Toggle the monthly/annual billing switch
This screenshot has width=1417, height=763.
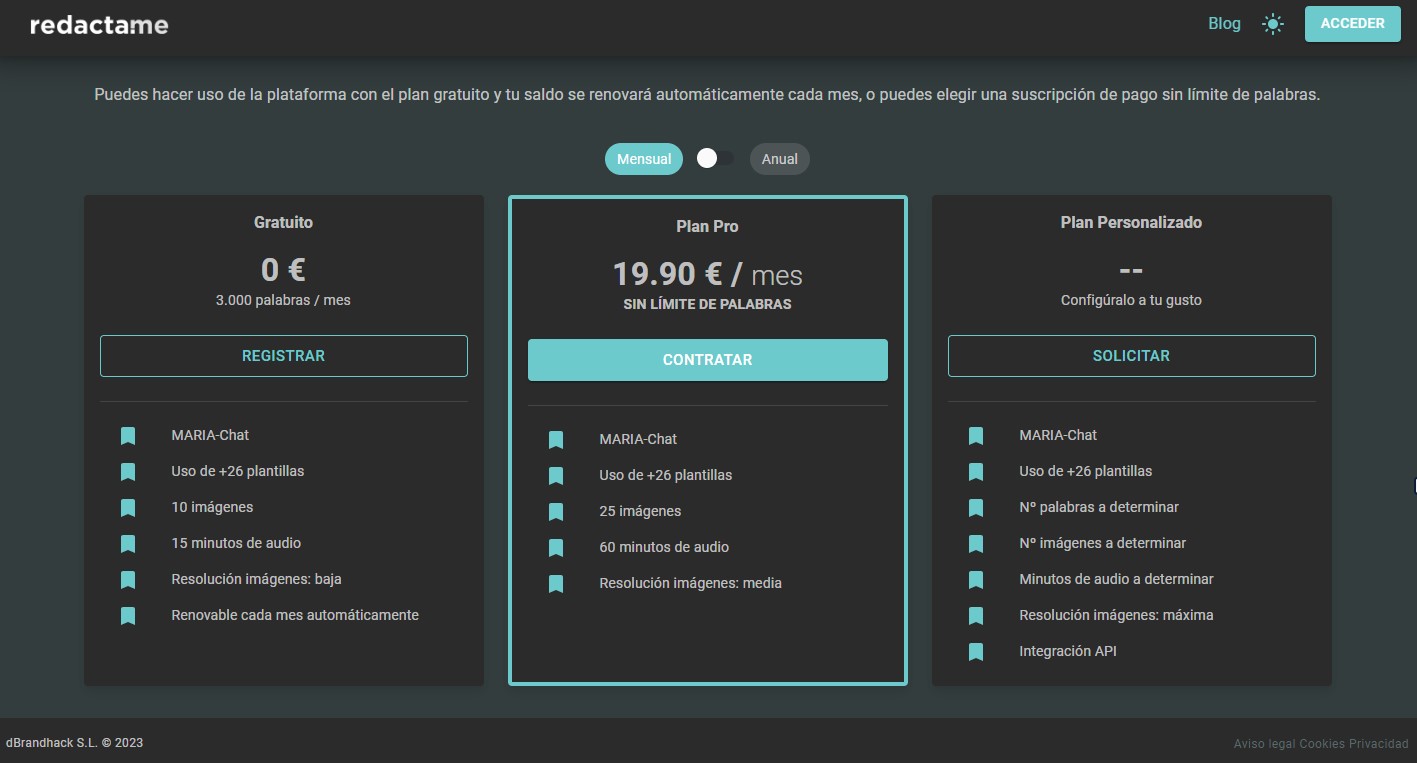(x=715, y=159)
